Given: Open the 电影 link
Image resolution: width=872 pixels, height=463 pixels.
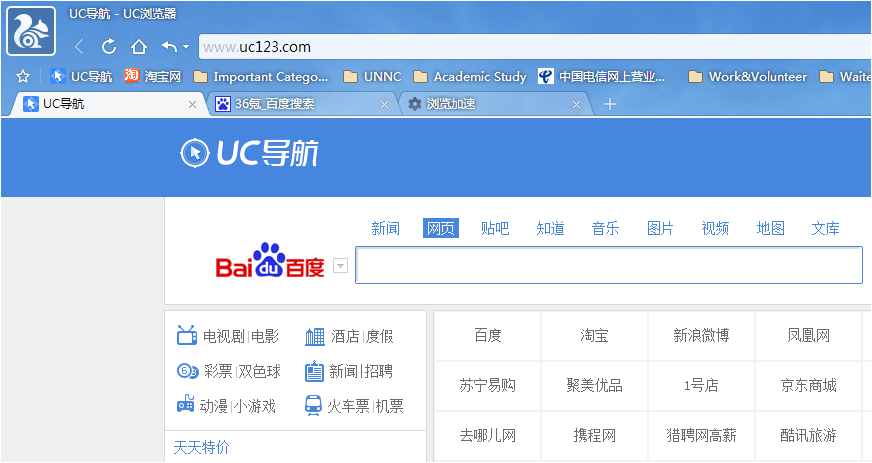Looking at the screenshot, I should pos(265,336).
